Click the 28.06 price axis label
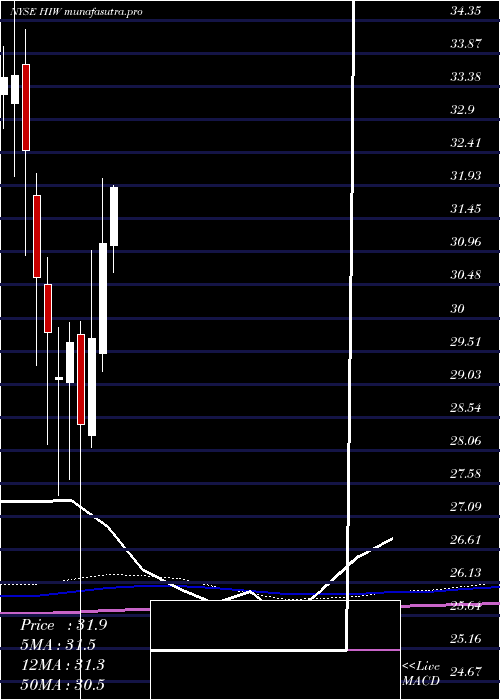Viewport: 500px width, 700px height. 465,441
